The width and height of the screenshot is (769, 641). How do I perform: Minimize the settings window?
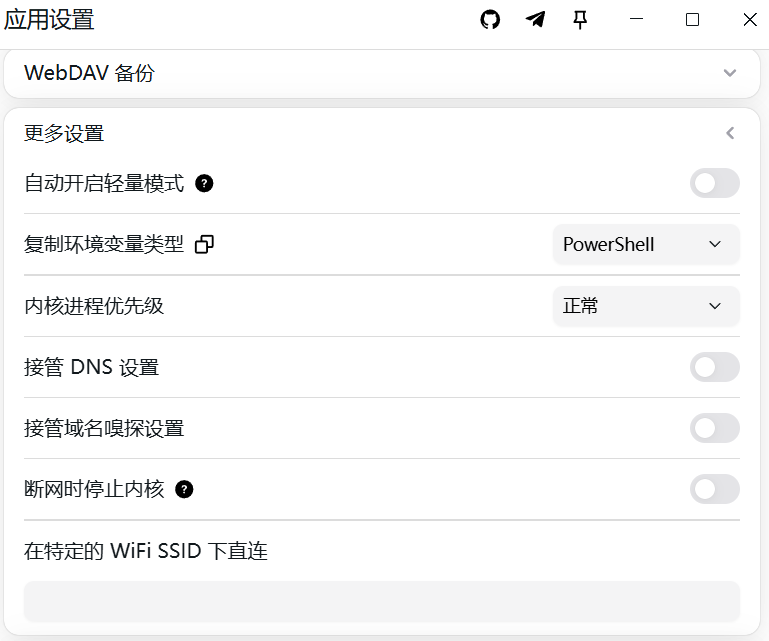[x=636, y=20]
